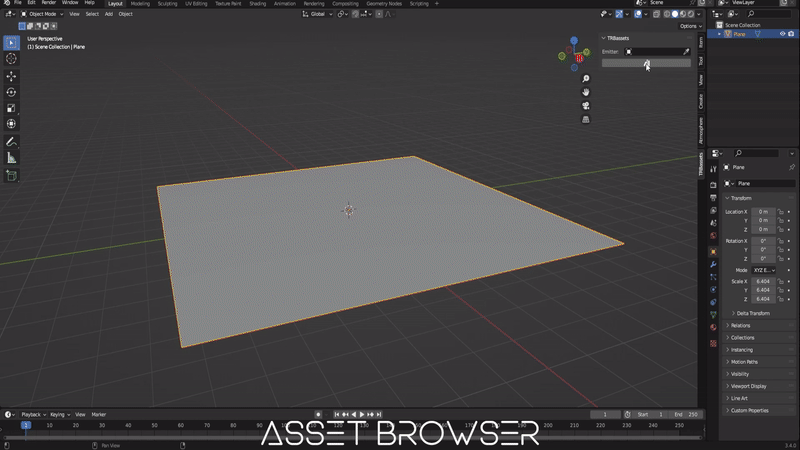The height and width of the screenshot is (450, 800).
Task: Pin the Plane properties context
Action: [x=791, y=167]
